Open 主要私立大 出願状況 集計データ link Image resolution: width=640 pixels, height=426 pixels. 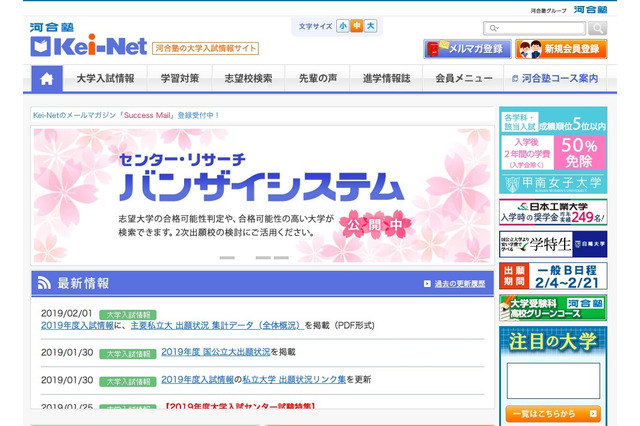[217, 326]
